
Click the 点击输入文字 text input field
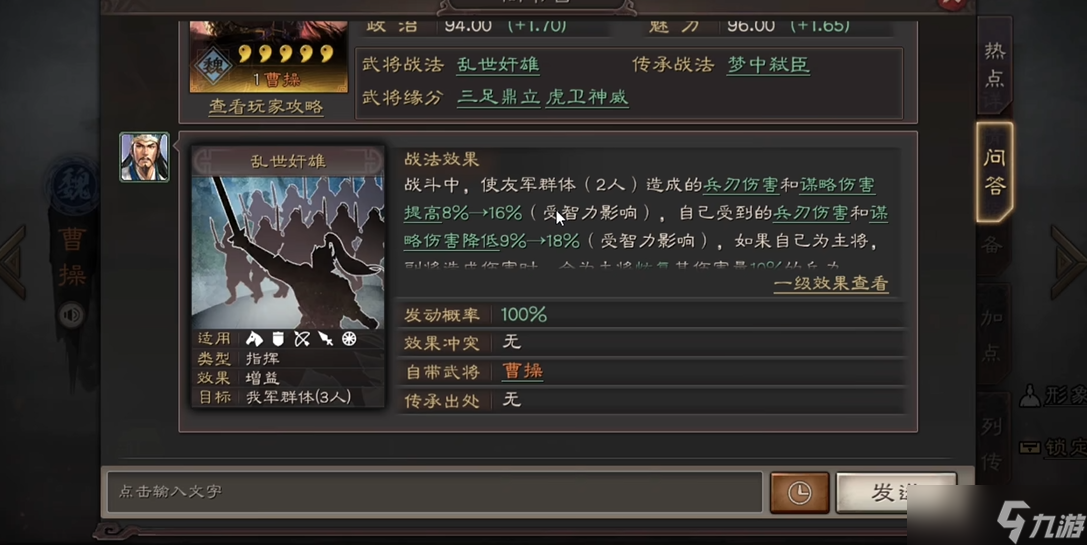point(435,492)
